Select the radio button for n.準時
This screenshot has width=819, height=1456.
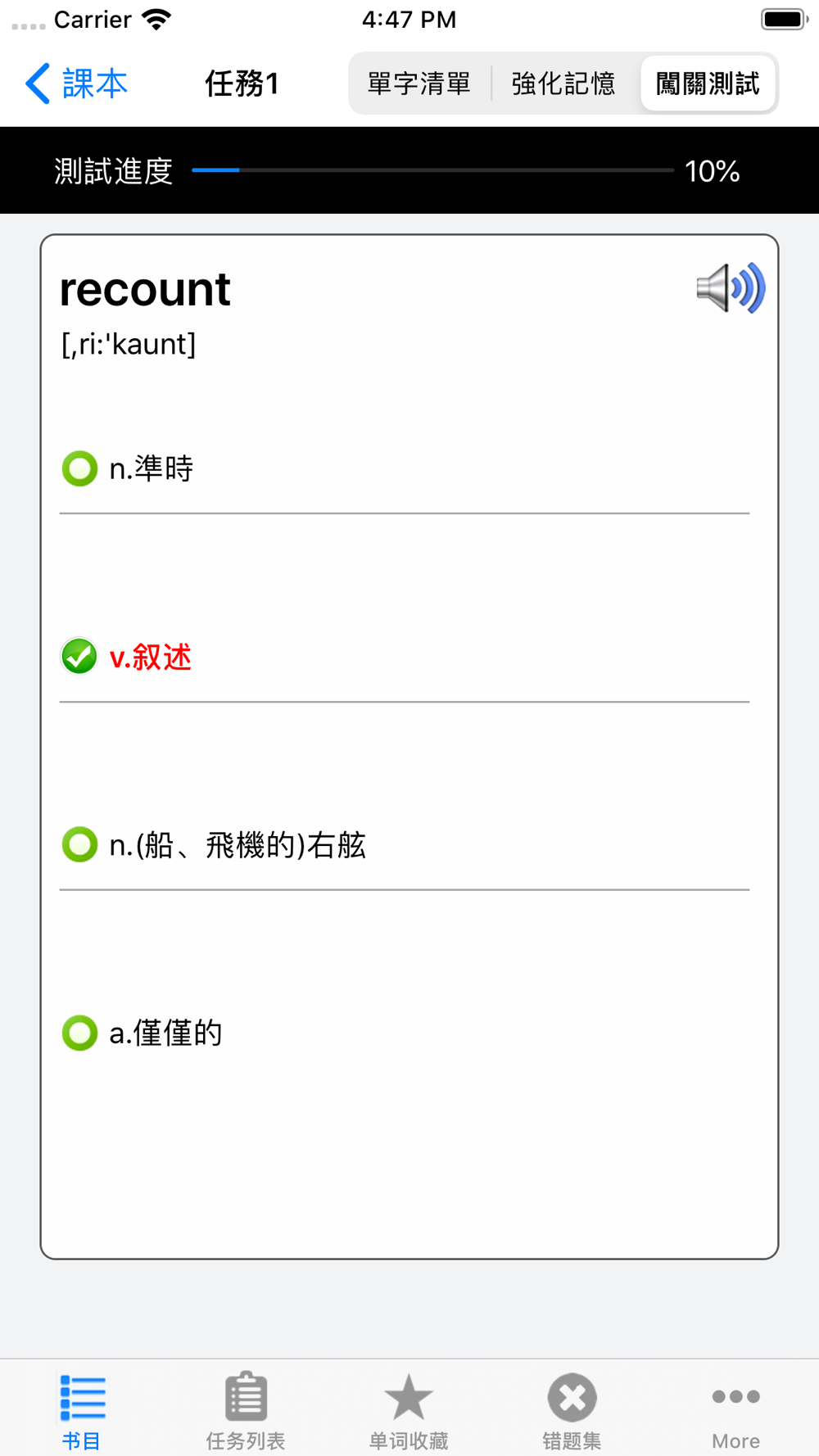click(79, 468)
